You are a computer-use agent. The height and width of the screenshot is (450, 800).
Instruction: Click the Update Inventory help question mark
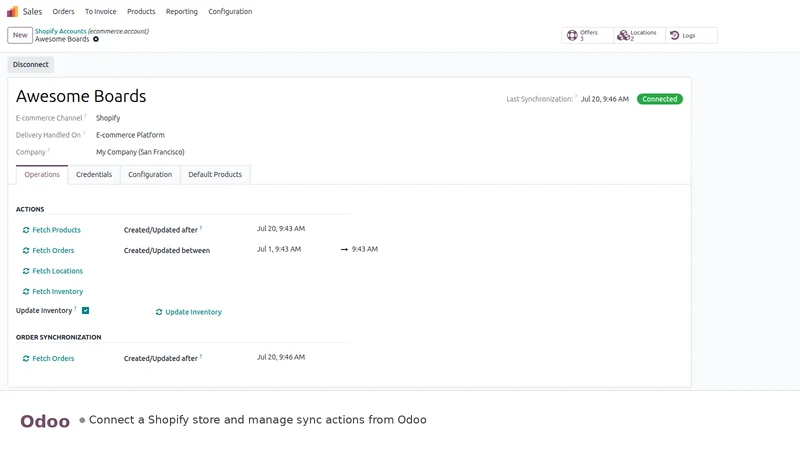click(75, 308)
